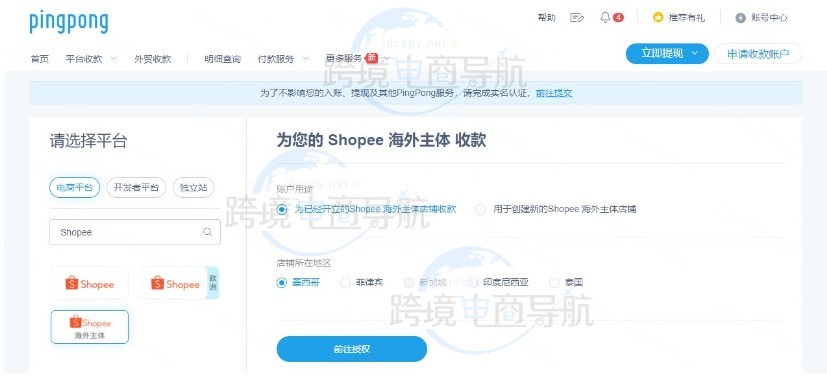The height and width of the screenshot is (377, 827).
Task: Open the 帮助 link
Action: 546,18
